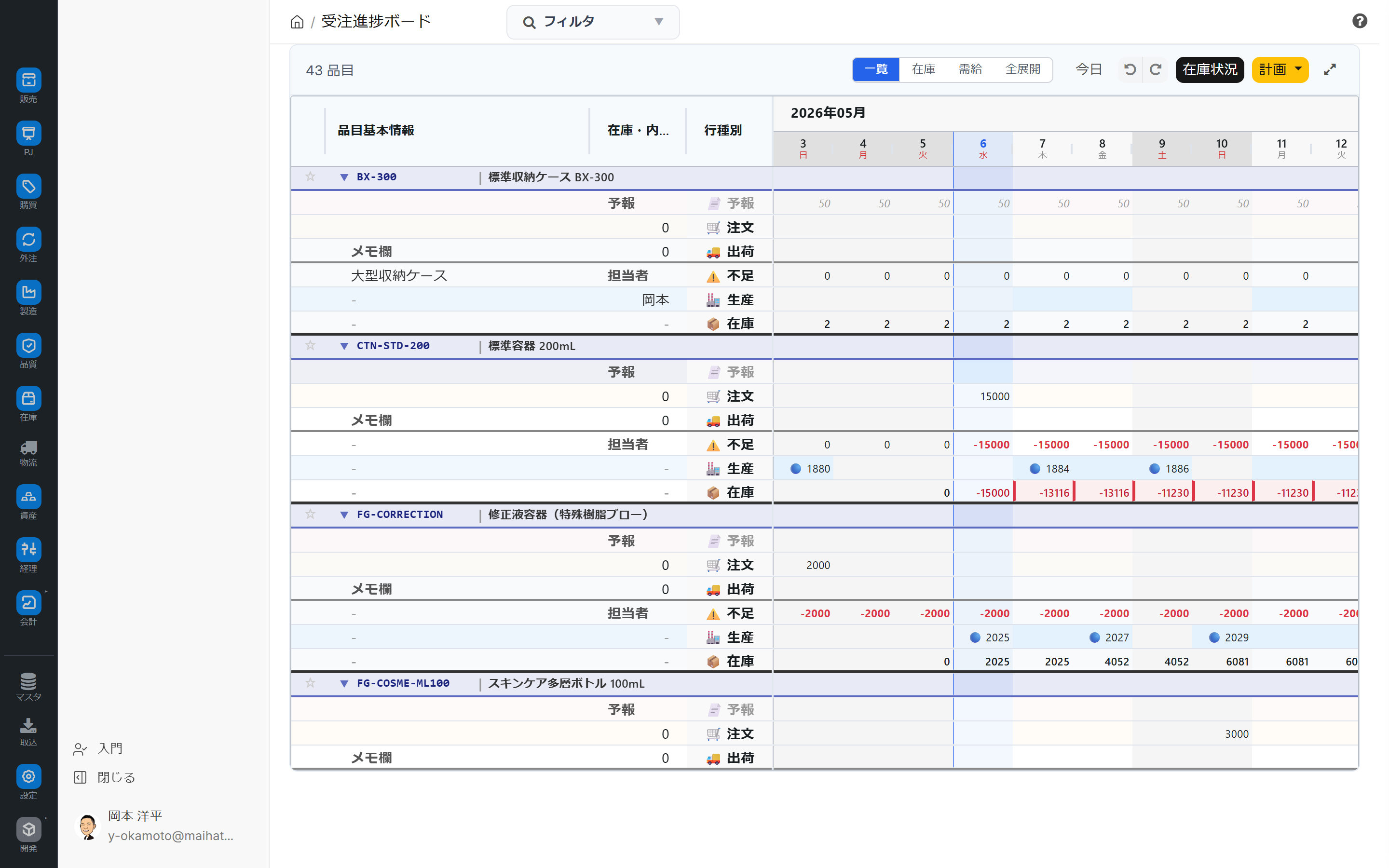The height and width of the screenshot is (868, 1389).
Task: Switch to the 全展開 view tab
Action: click(1022, 69)
